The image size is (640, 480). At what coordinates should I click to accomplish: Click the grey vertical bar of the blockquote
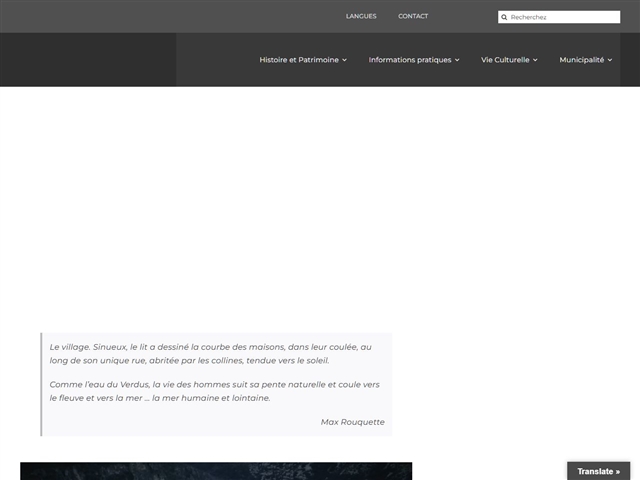pos(41,384)
